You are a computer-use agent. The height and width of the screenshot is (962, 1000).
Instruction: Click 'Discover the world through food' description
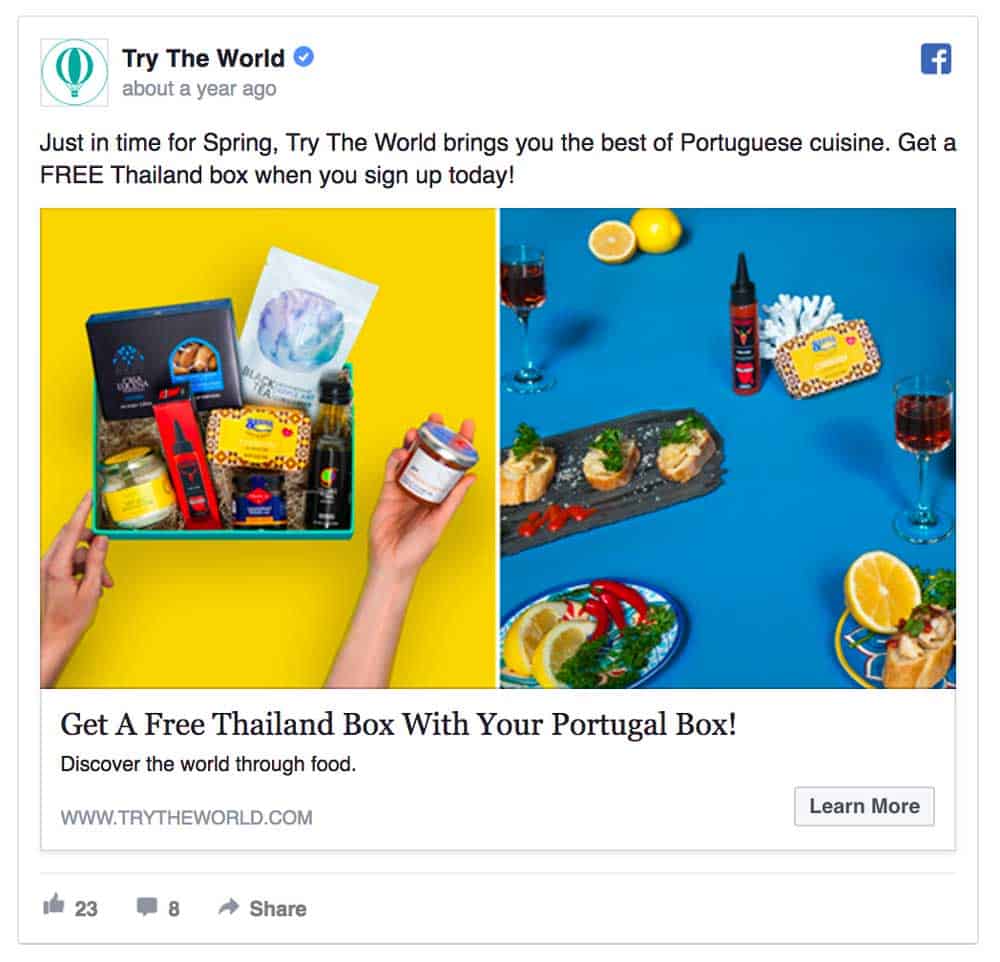tap(208, 764)
